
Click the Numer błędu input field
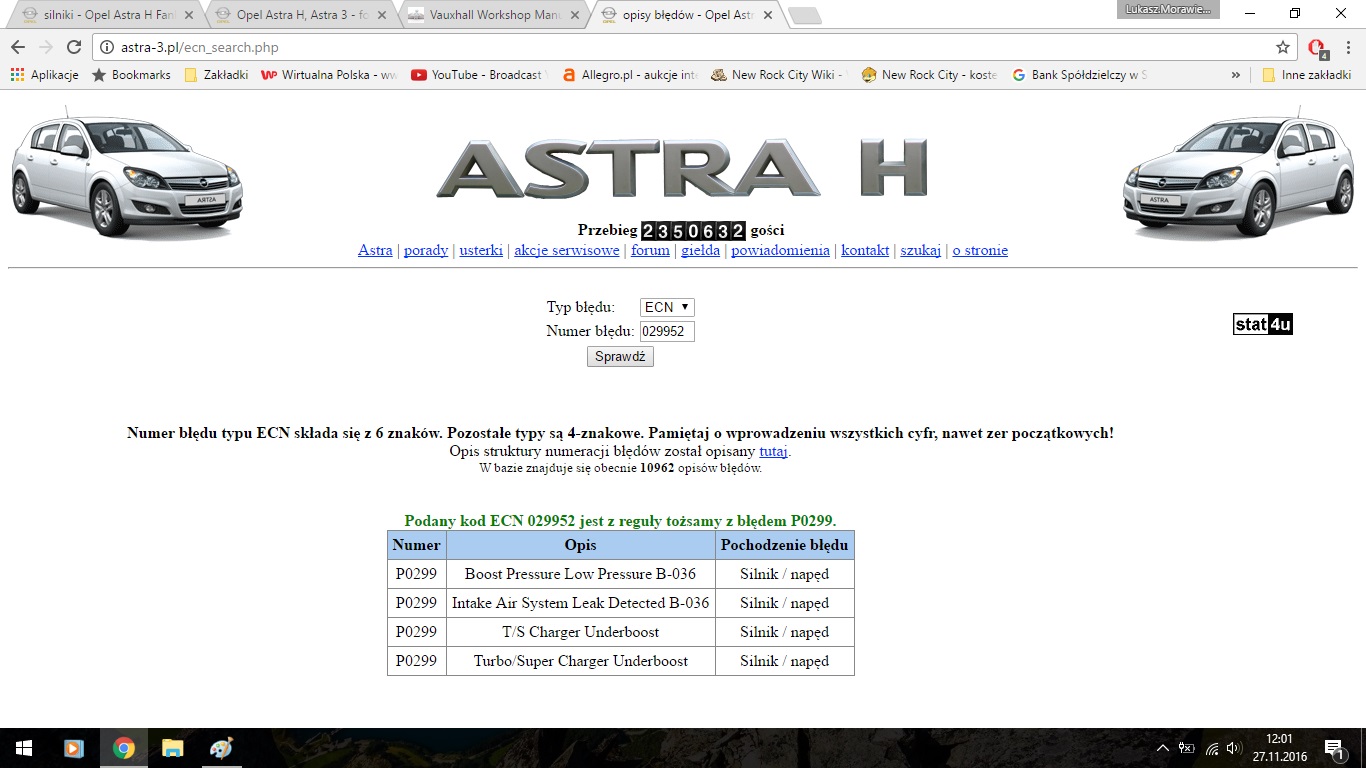coord(667,331)
